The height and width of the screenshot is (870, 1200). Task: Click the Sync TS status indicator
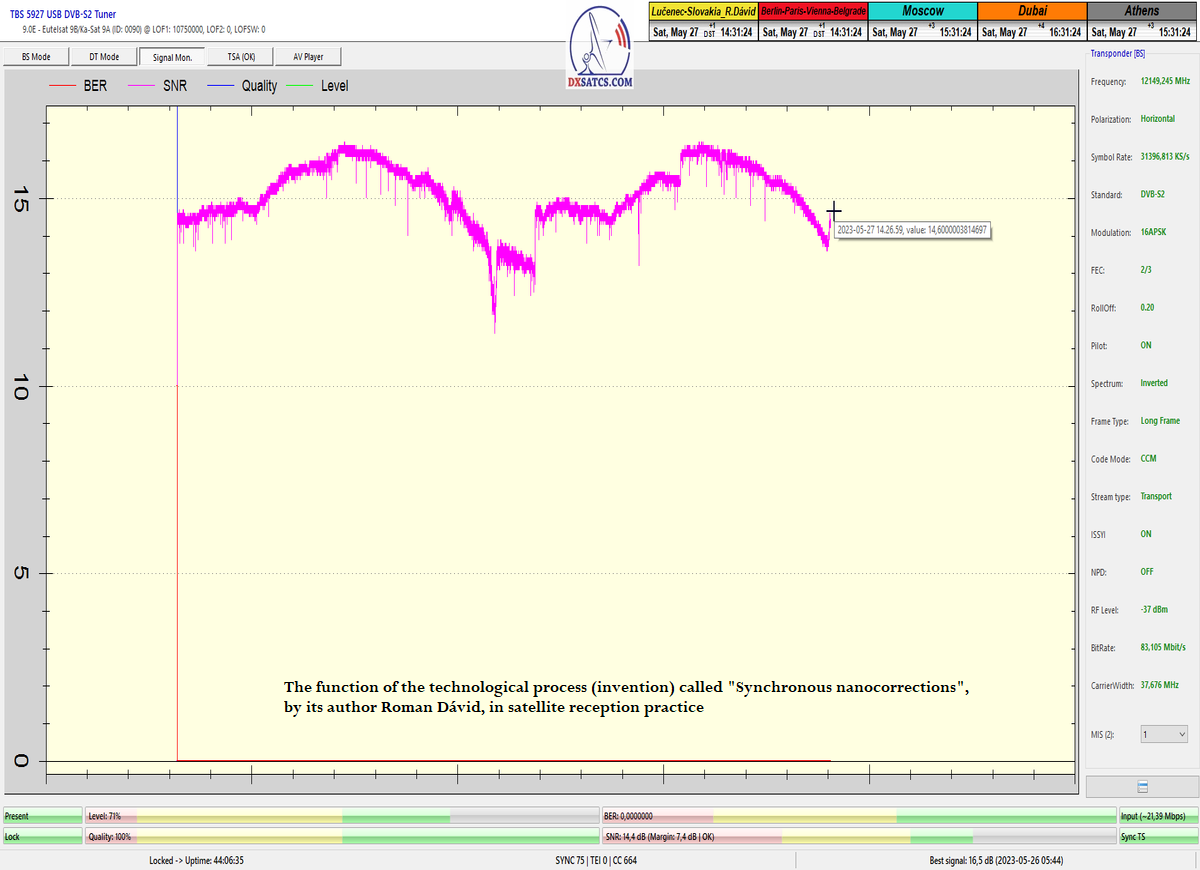click(1157, 836)
